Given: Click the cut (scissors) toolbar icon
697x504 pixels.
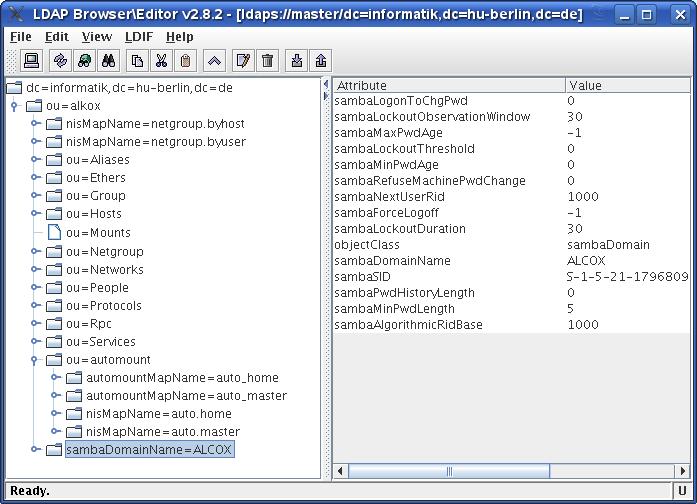Looking at the screenshot, I should point(161,61).
